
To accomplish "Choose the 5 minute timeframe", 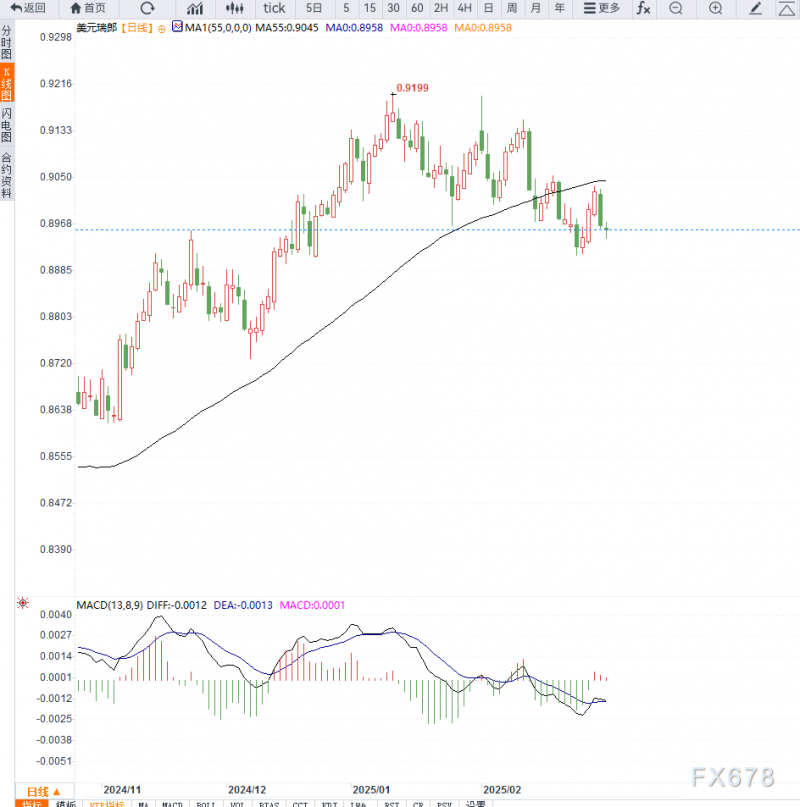I will [346, 8].
